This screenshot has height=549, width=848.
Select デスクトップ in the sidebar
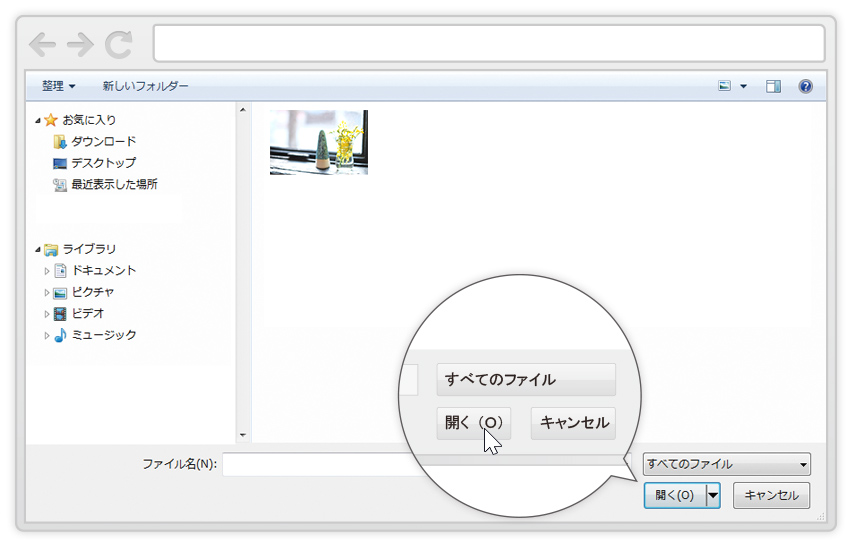(103, 163)
